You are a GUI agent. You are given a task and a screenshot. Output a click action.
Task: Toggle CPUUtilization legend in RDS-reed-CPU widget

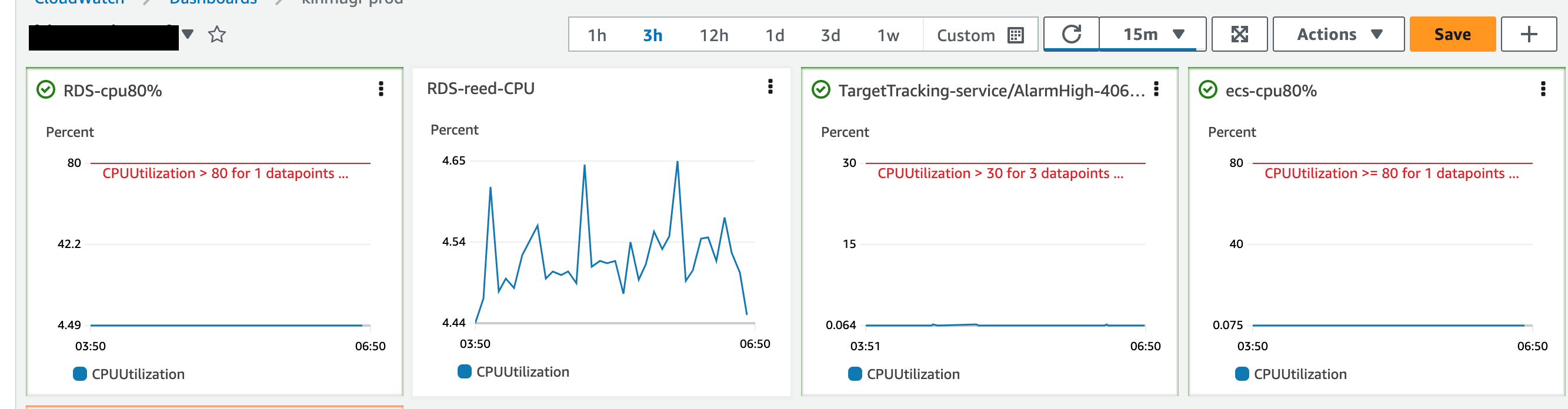point(513,371)
